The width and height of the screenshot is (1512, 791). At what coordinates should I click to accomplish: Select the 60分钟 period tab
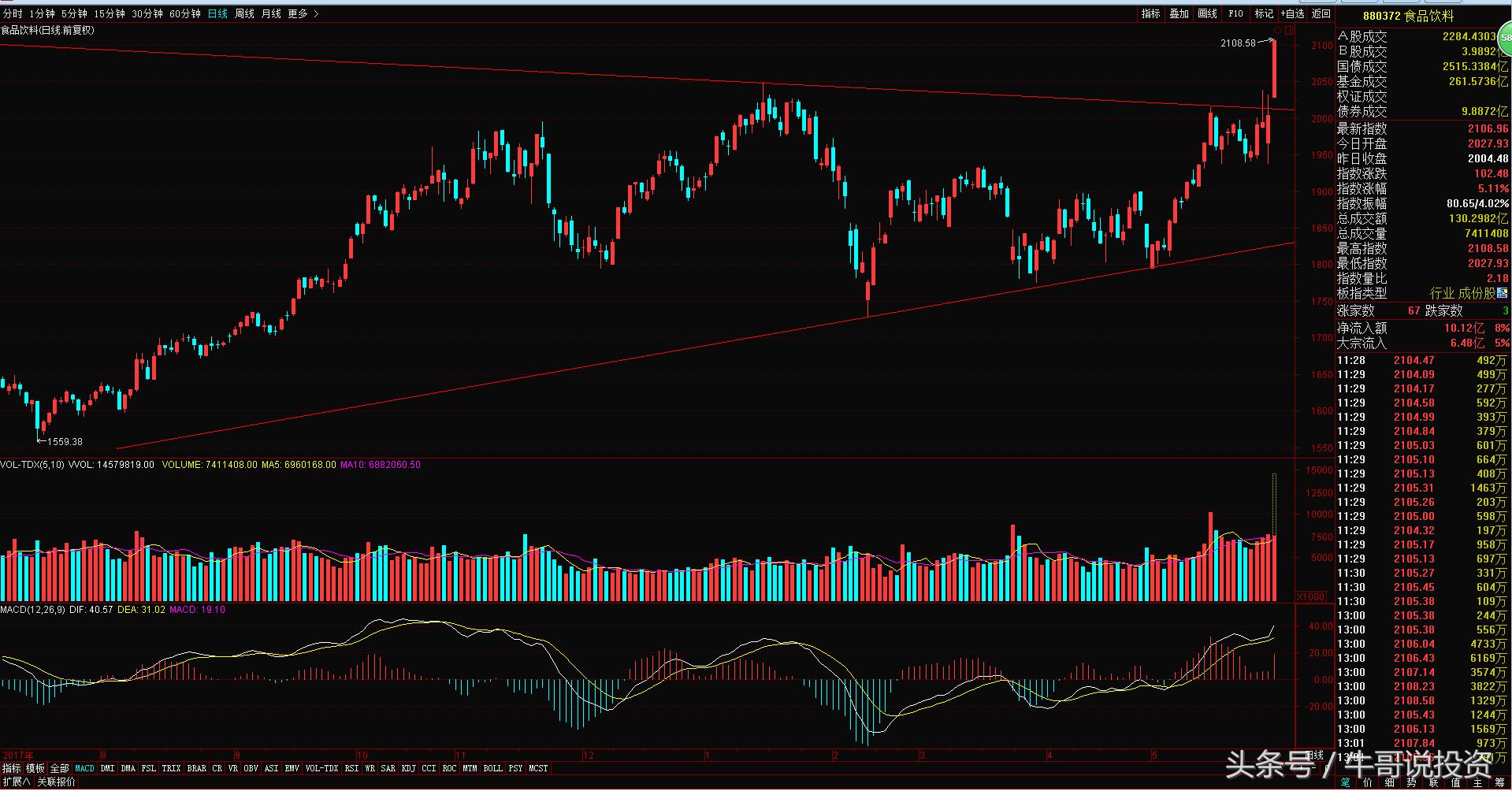click(x=185, y=13)
